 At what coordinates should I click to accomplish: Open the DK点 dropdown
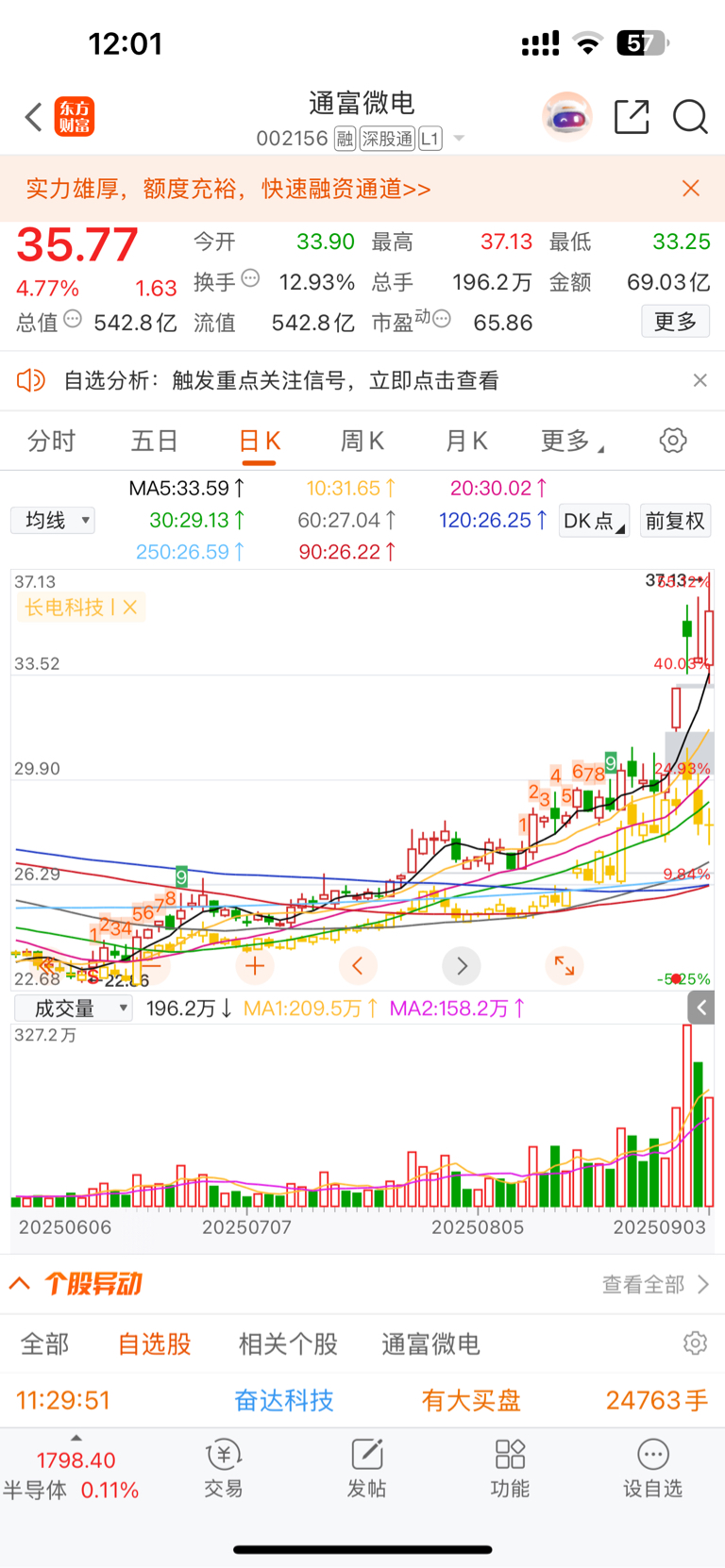tap(594, 521)
